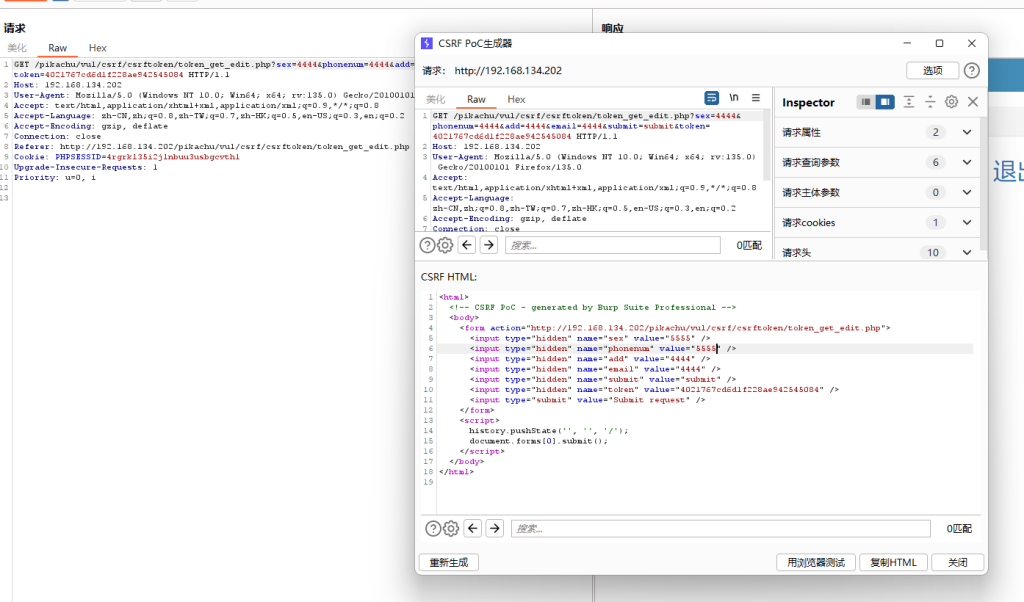Image resolution: width=1024 pixels, height=602 pixels.
Task: Close the Inspector panel
Action: 973,102
